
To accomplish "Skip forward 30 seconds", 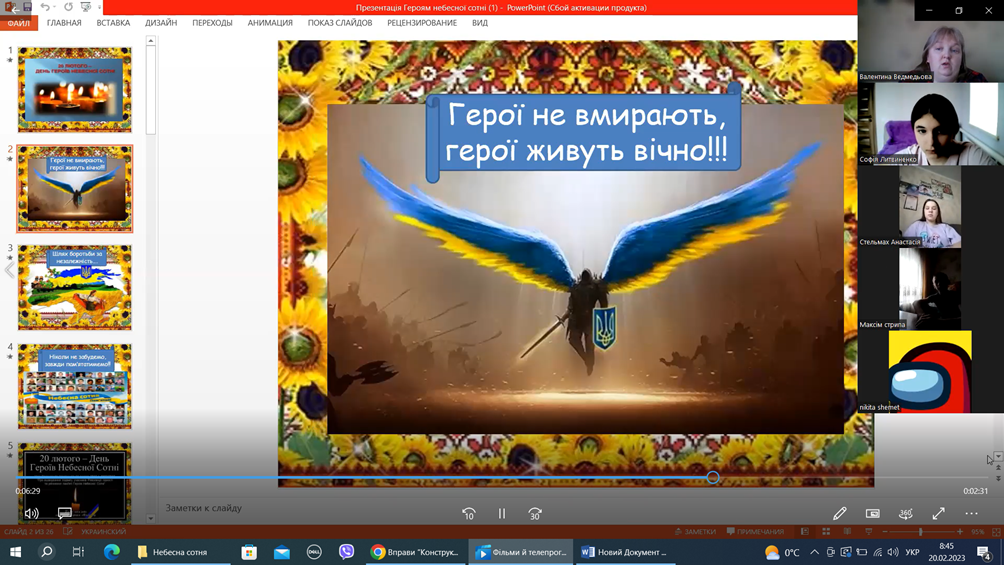I will click(x=535, y=514).
